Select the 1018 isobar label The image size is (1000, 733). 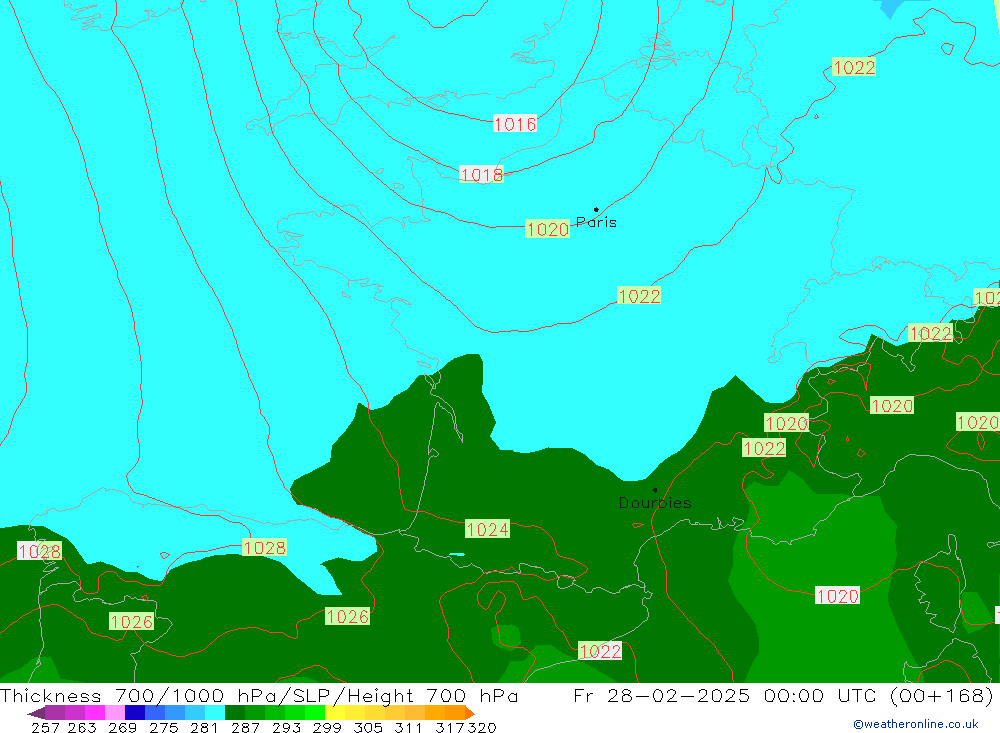[x=482, y=174]
